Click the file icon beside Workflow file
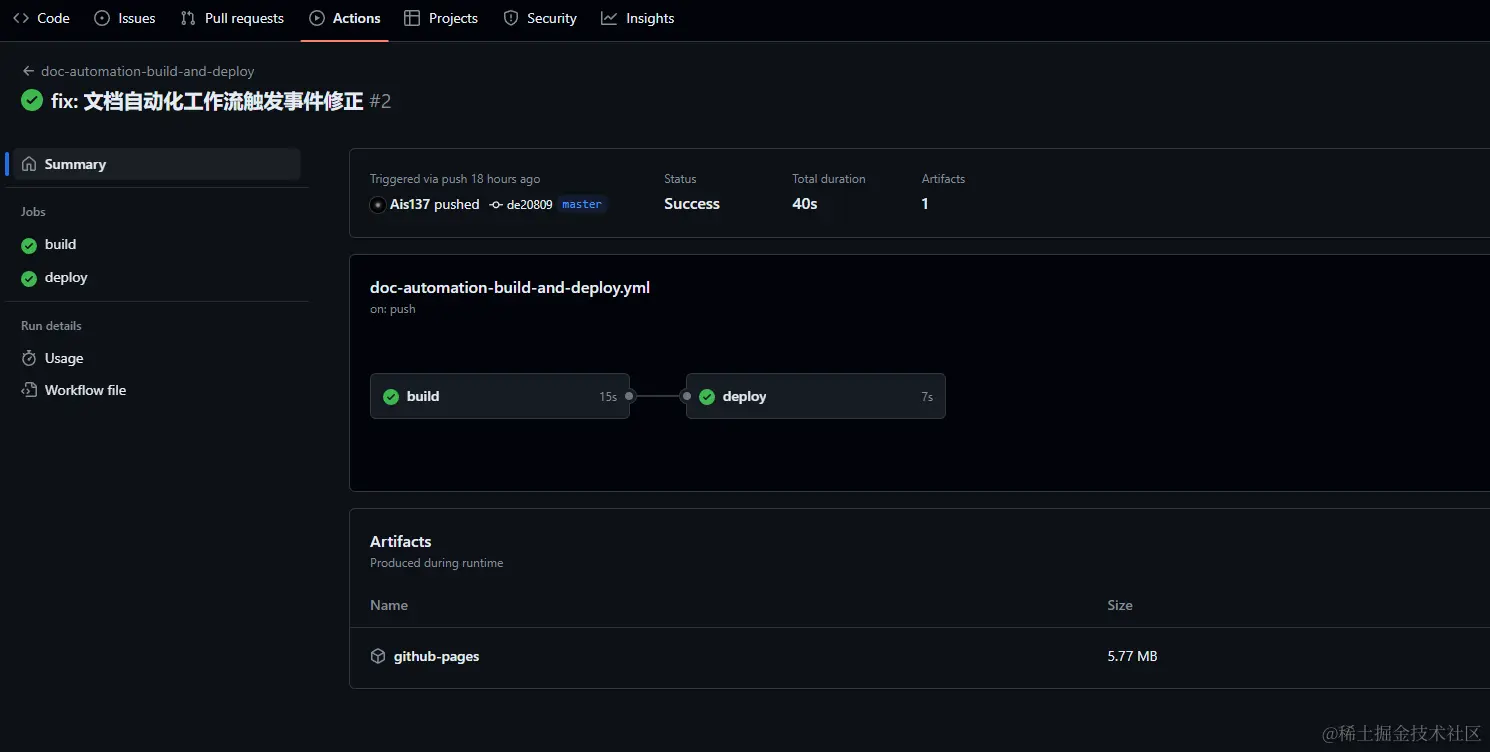Viewport: 1490px width, 752px height. pyautogui.click(x=29, y=390)
